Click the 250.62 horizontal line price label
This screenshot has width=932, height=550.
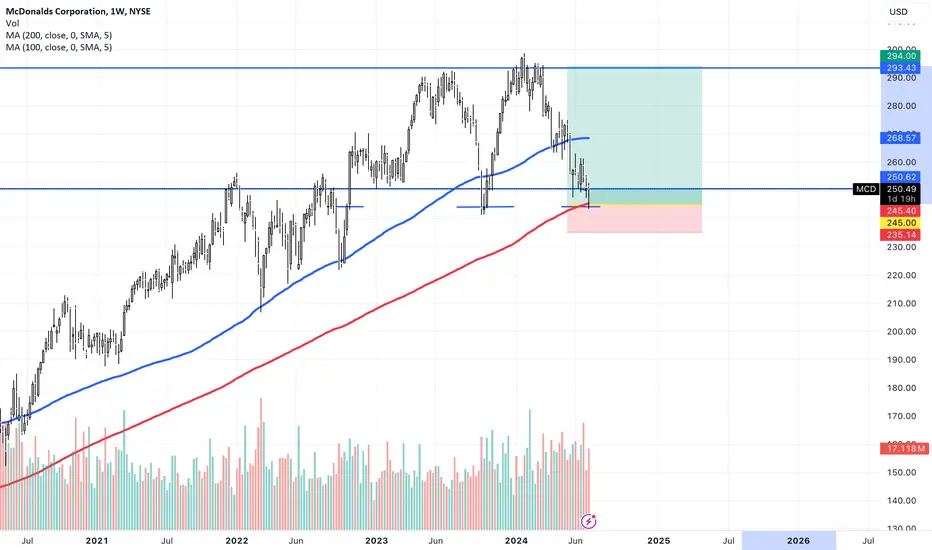tap(900, 177)
